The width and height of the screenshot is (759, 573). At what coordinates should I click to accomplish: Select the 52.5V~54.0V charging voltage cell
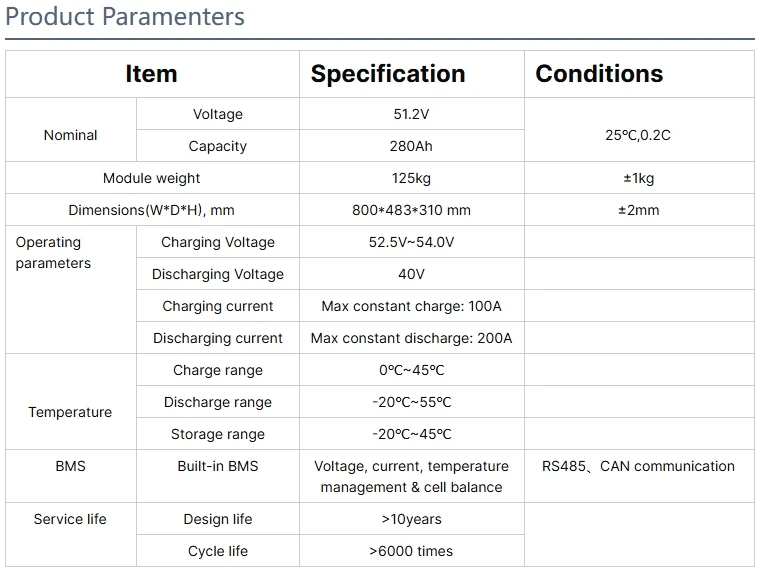click(411, 242)
